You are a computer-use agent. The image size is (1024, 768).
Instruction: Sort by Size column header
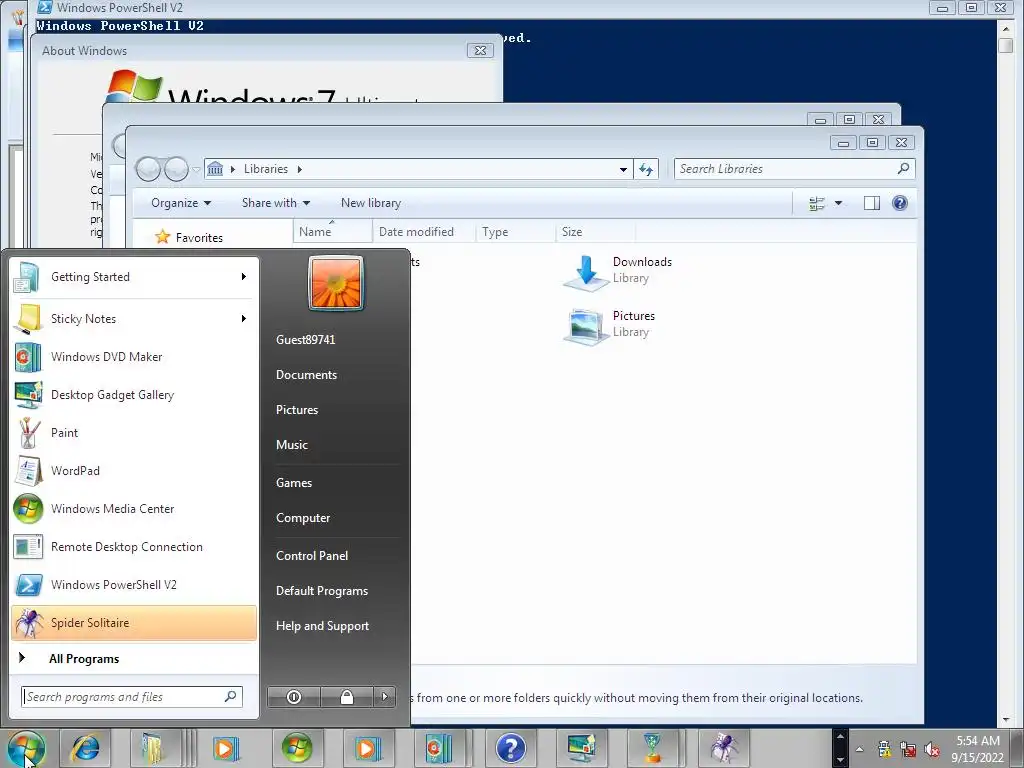click(595, 232)
